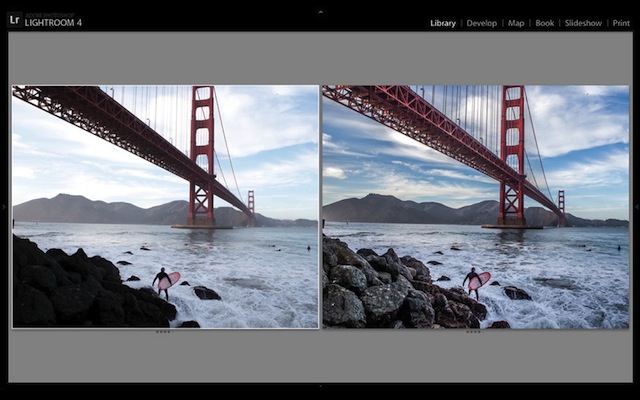
Task: Open the Print module
Action: (x=620, y=23)
